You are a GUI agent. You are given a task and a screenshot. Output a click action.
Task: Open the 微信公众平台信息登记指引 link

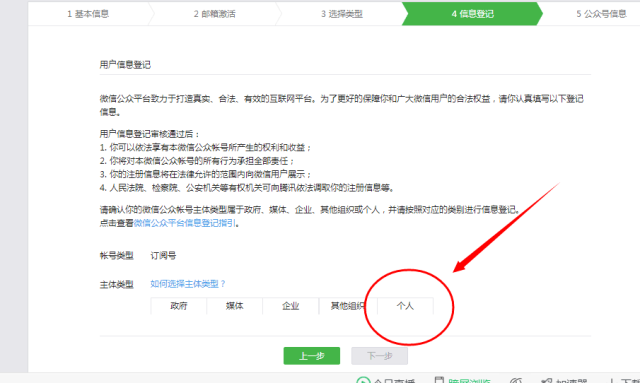coord(184,223)
